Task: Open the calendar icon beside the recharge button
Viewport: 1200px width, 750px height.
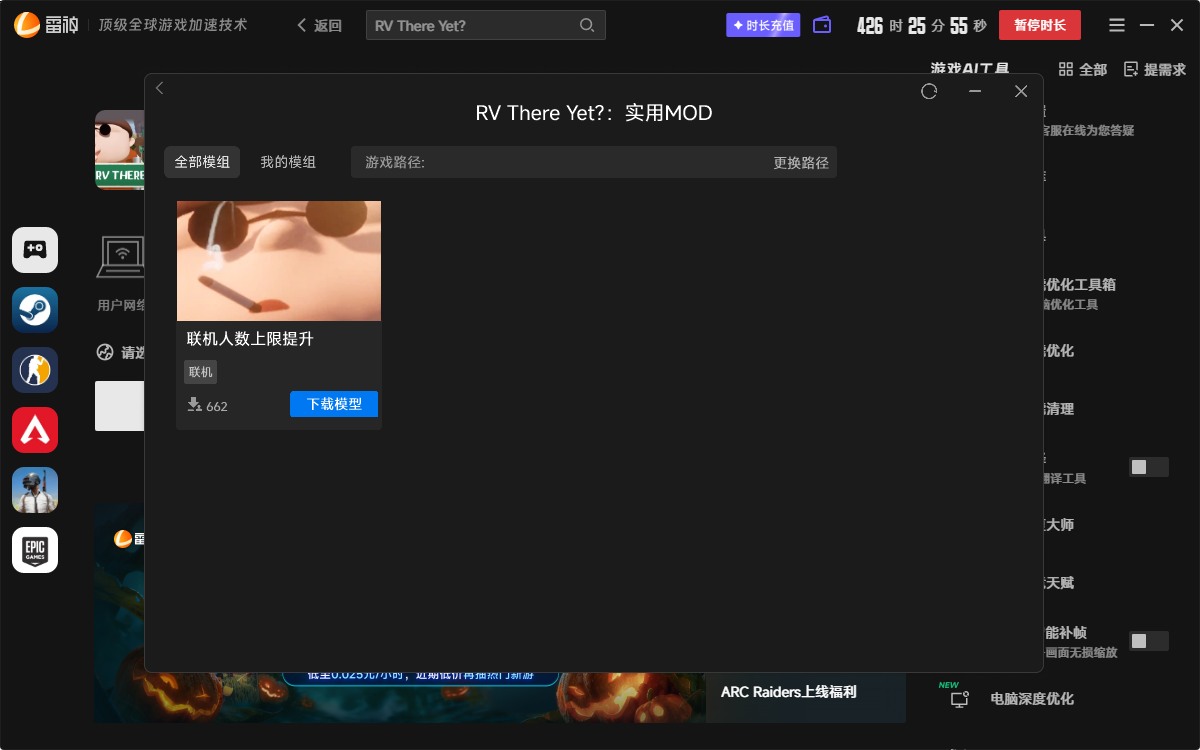Action: pyautogui.click(x=821, y=24)
